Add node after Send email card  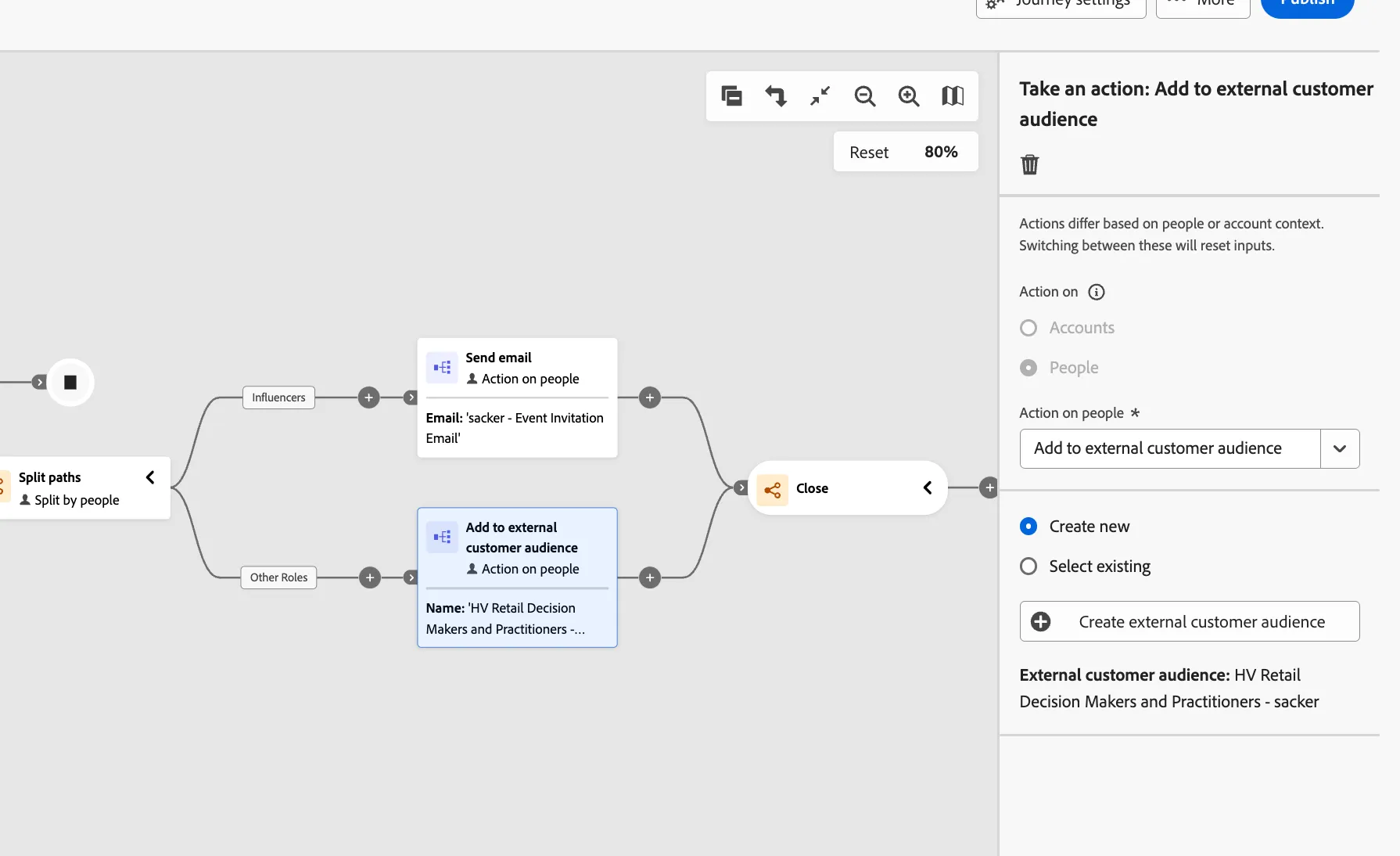[649, 397]
